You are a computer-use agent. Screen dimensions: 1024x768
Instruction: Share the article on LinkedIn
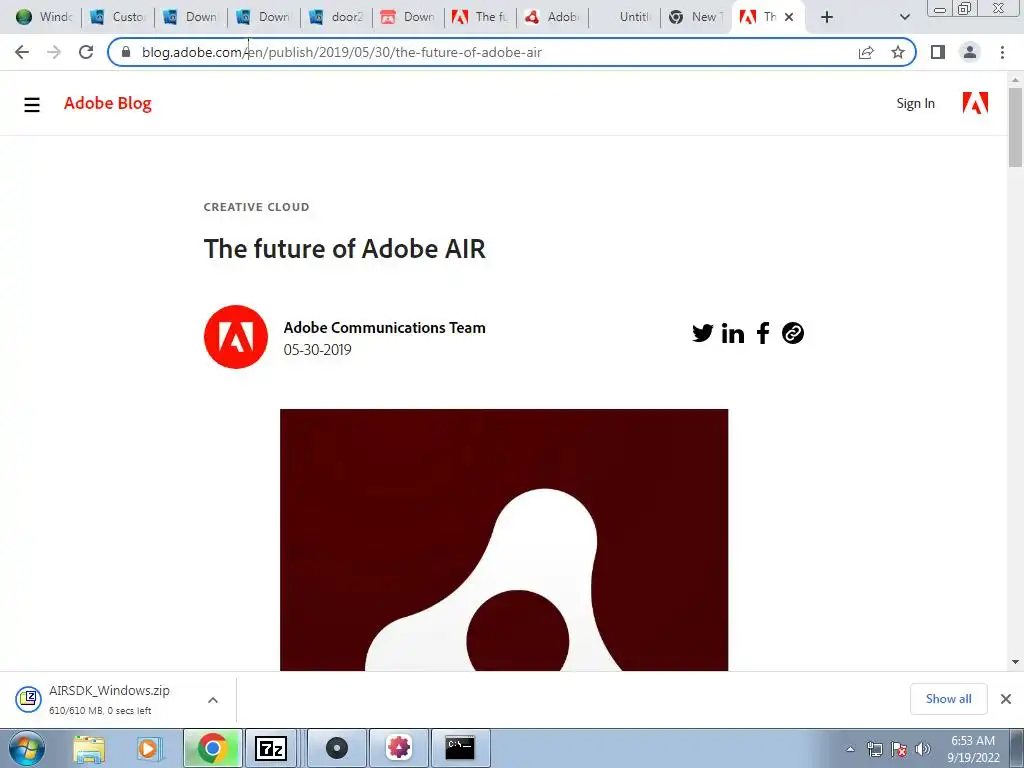(x=733, y=333)
